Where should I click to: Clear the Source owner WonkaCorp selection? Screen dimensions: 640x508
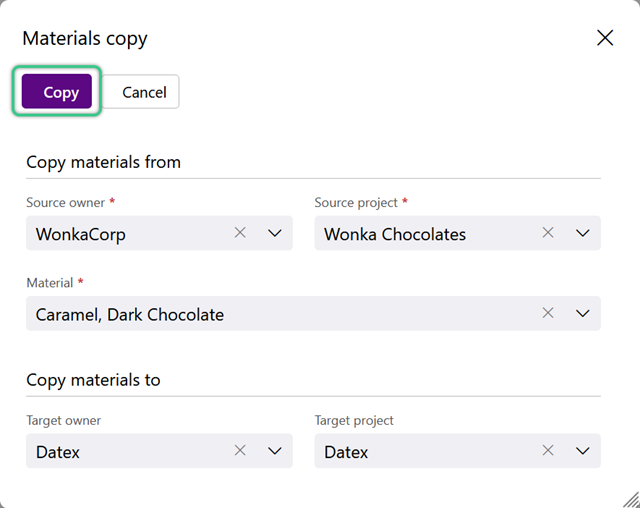point(240,233)
